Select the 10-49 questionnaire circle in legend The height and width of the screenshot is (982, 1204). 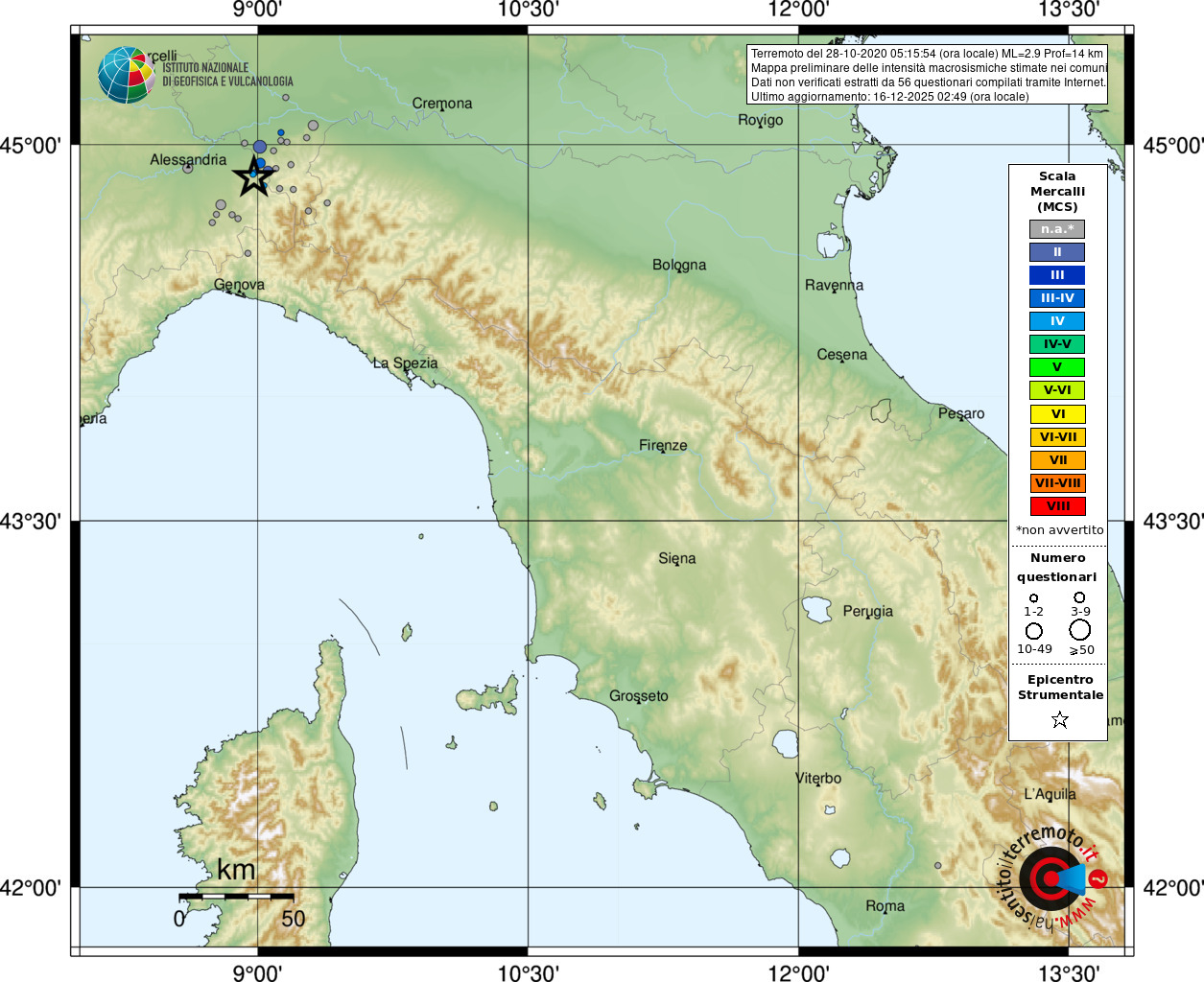coord(1034,631)
